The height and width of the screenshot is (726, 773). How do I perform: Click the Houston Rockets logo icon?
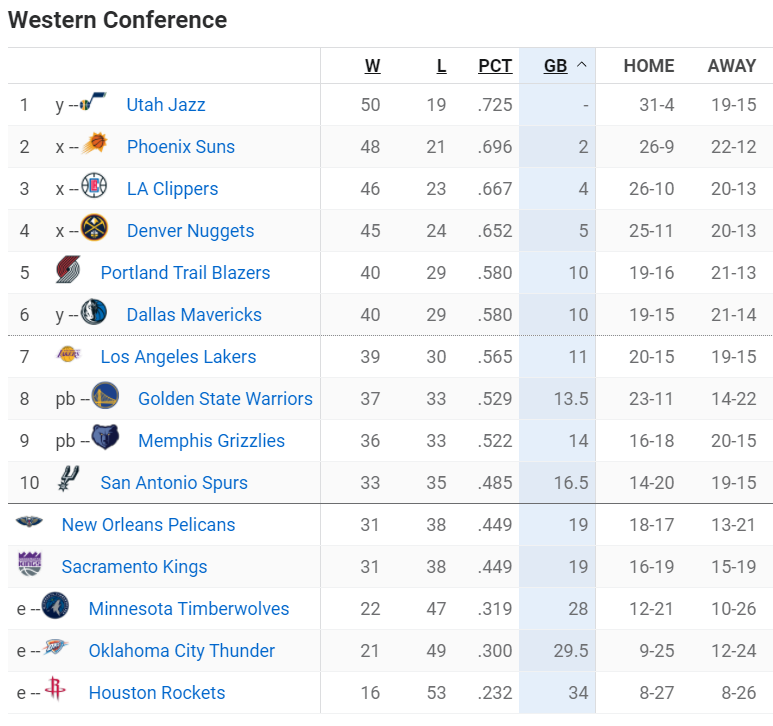point(55,689)
